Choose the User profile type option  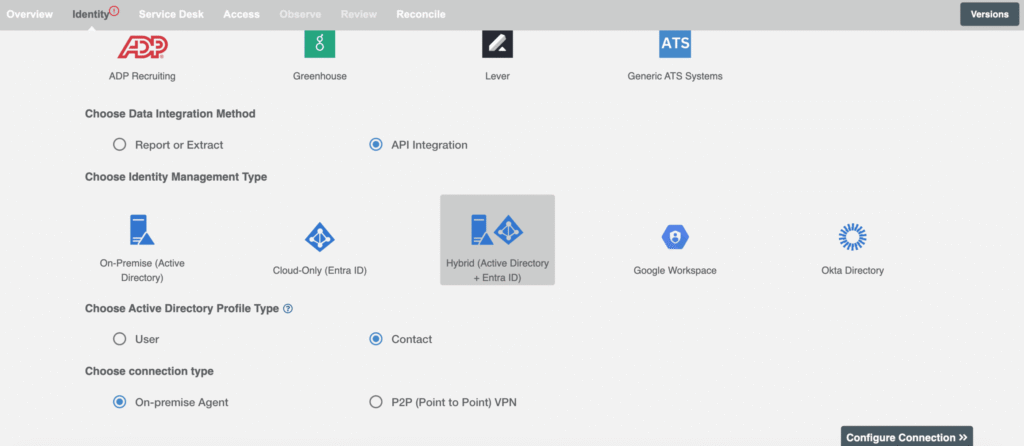pos(120,339)
